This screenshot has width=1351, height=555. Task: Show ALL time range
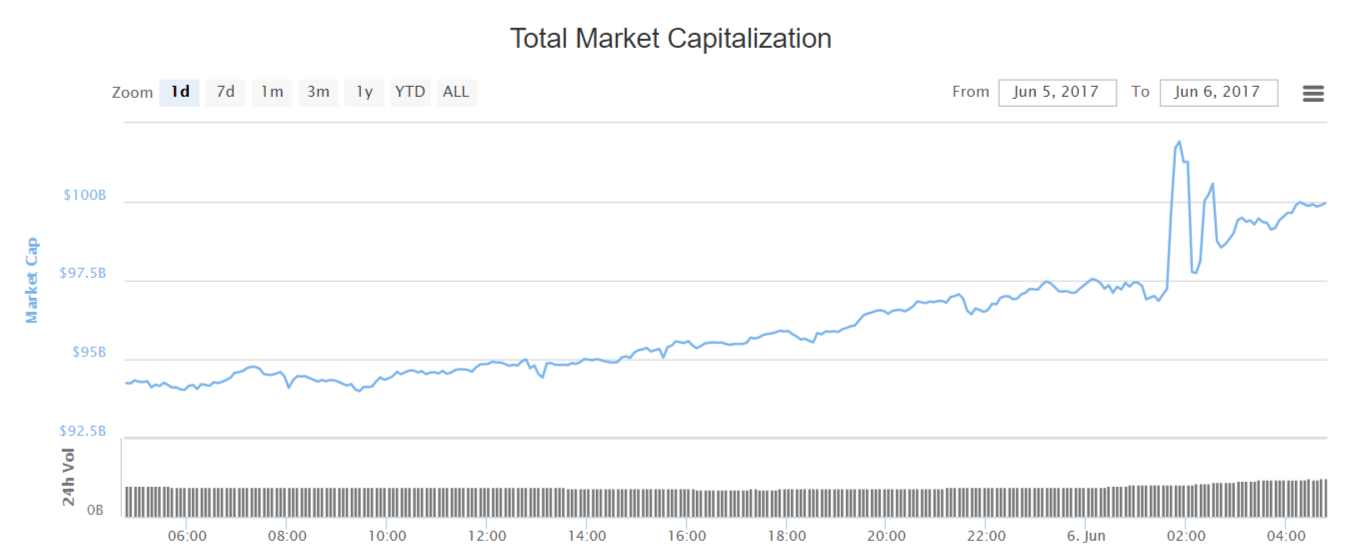tap(456, 92)
